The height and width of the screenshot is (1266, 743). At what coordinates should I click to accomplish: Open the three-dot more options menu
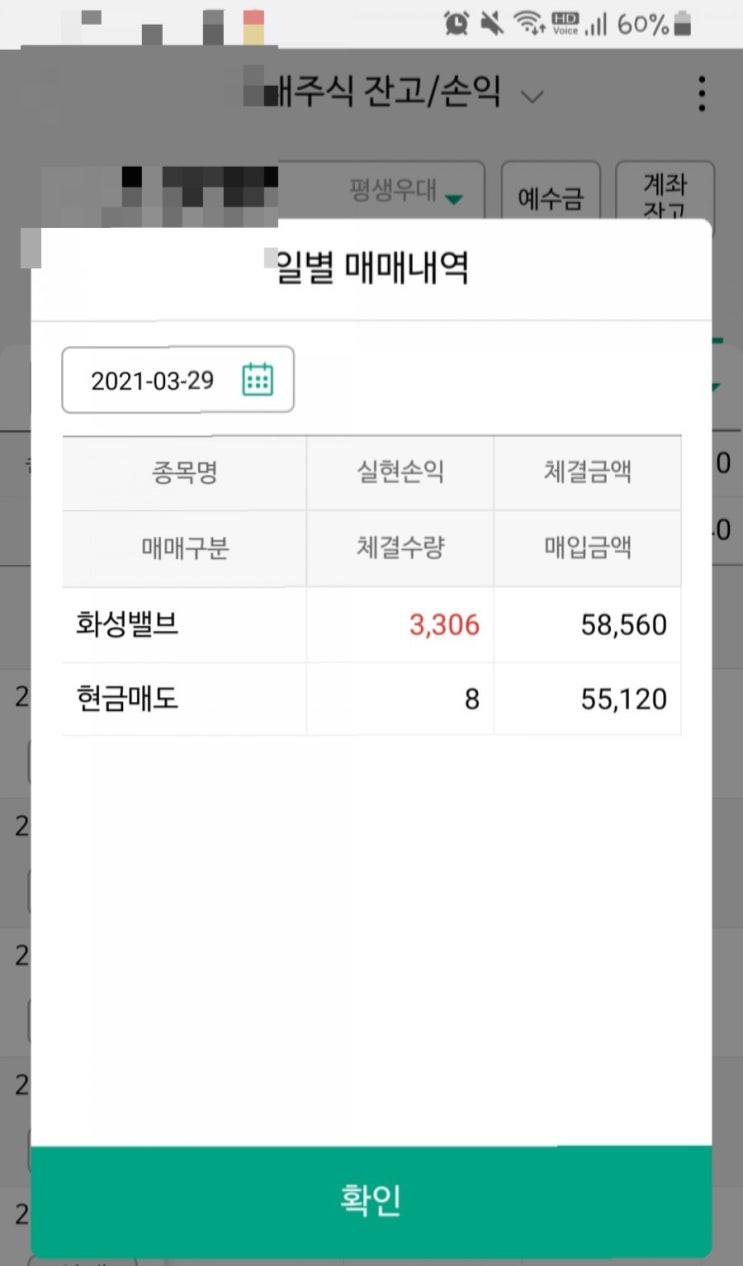tap(702, 94)
